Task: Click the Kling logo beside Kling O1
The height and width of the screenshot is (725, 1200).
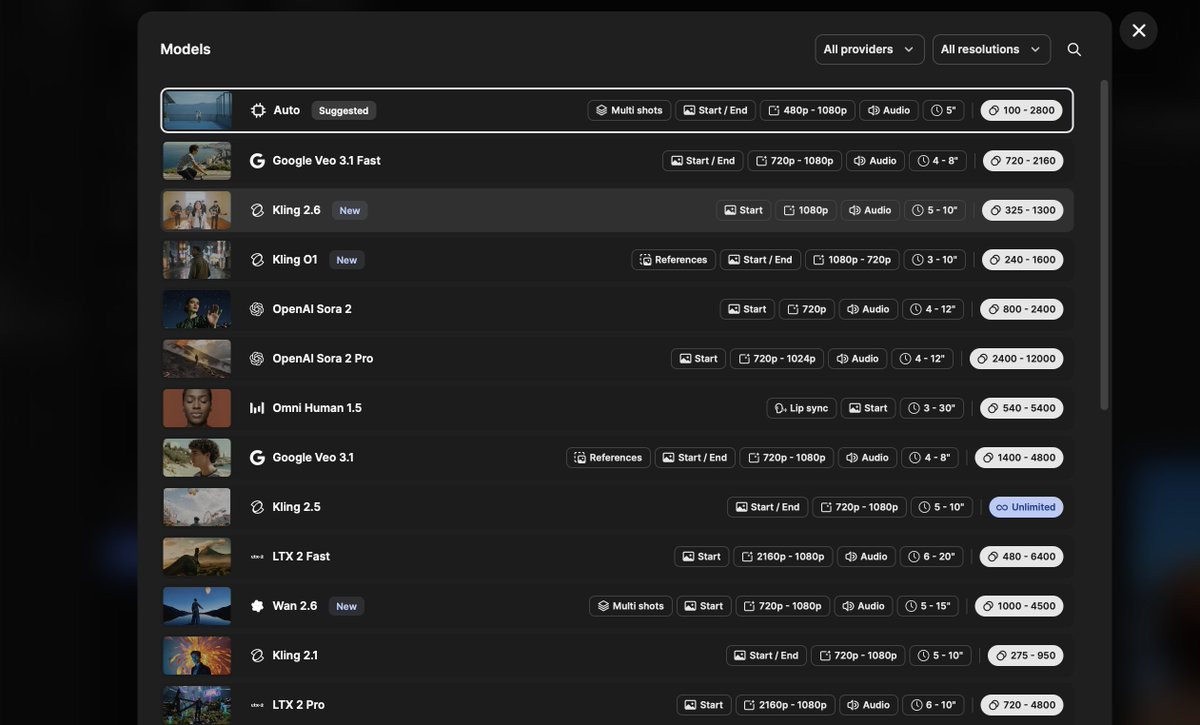Action: coord(257,259)
